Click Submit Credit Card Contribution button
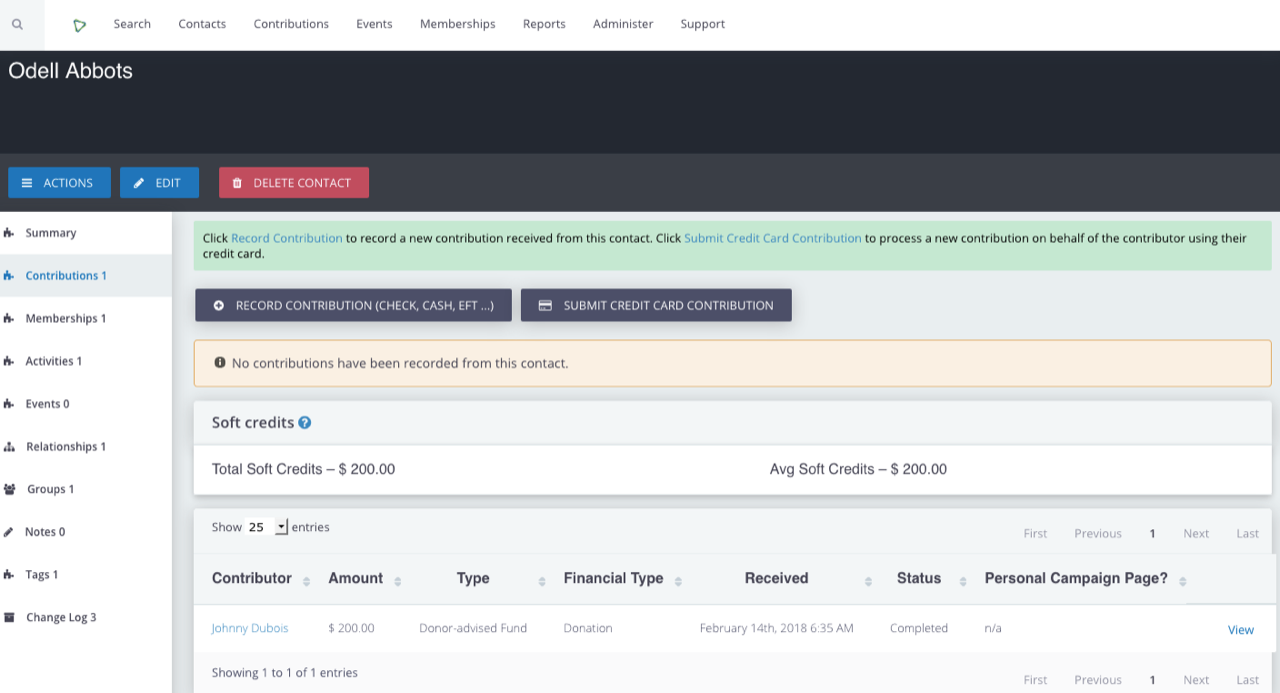Image resolution: width=1280 pixels, height=693 pixels. pyautogui.click(x=656, y=305)
